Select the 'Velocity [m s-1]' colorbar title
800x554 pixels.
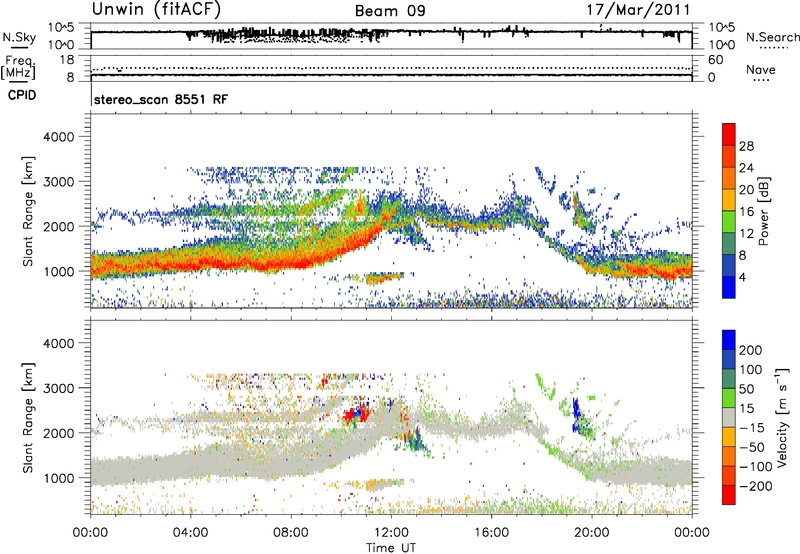coord(782,417)
